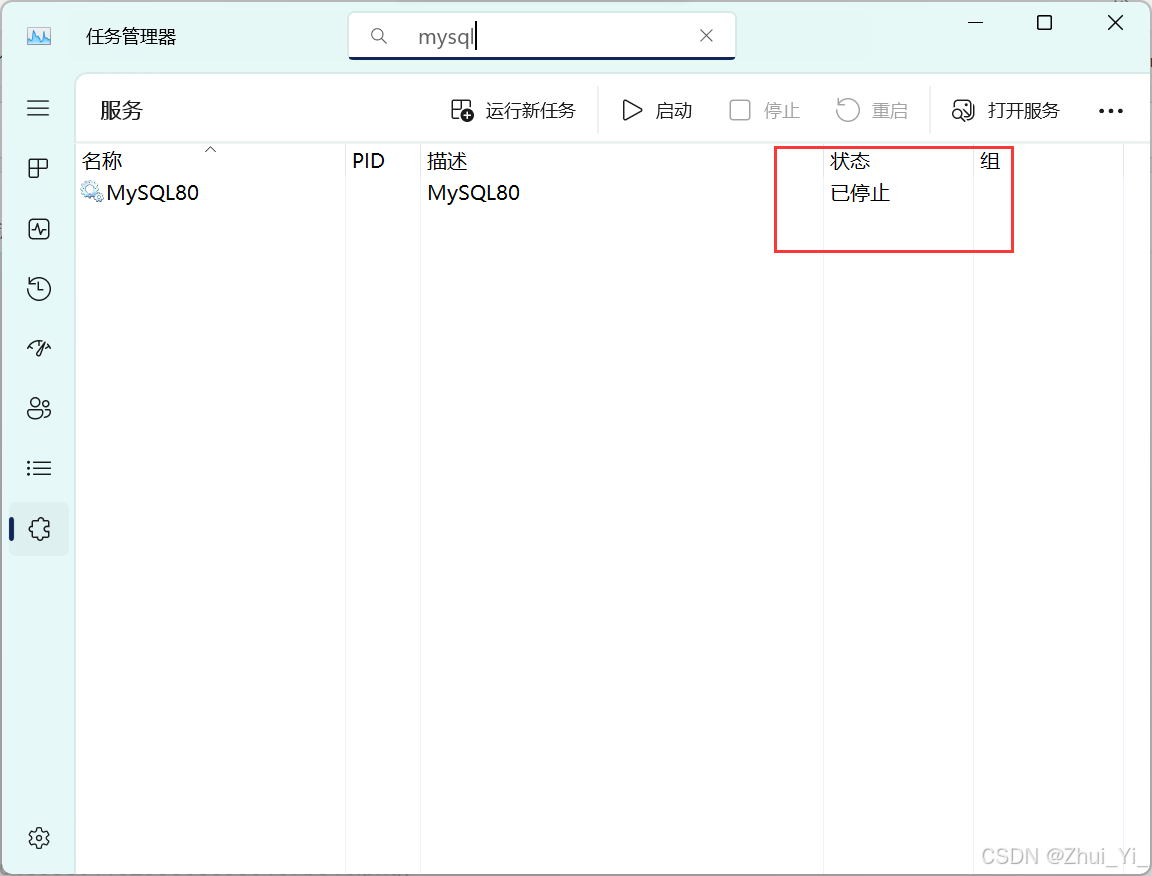Click the 已停止 status cell
The height and width of the screenshot is (876, 1152).
(x=860, y=193)
